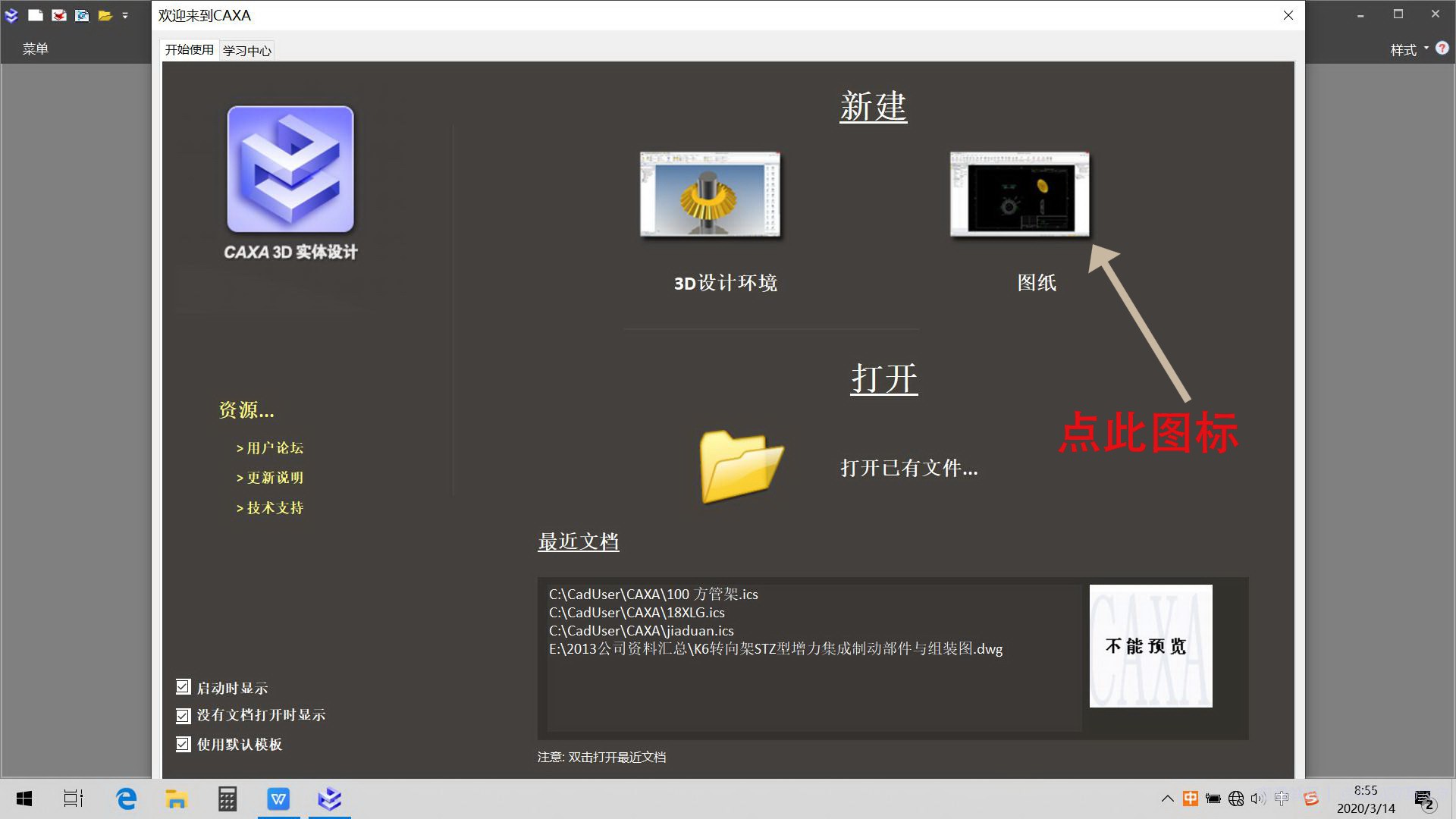Click the orange 中 input method tray icon
The height and width of the screenshot is (819, 1456).
(1191, 799)
